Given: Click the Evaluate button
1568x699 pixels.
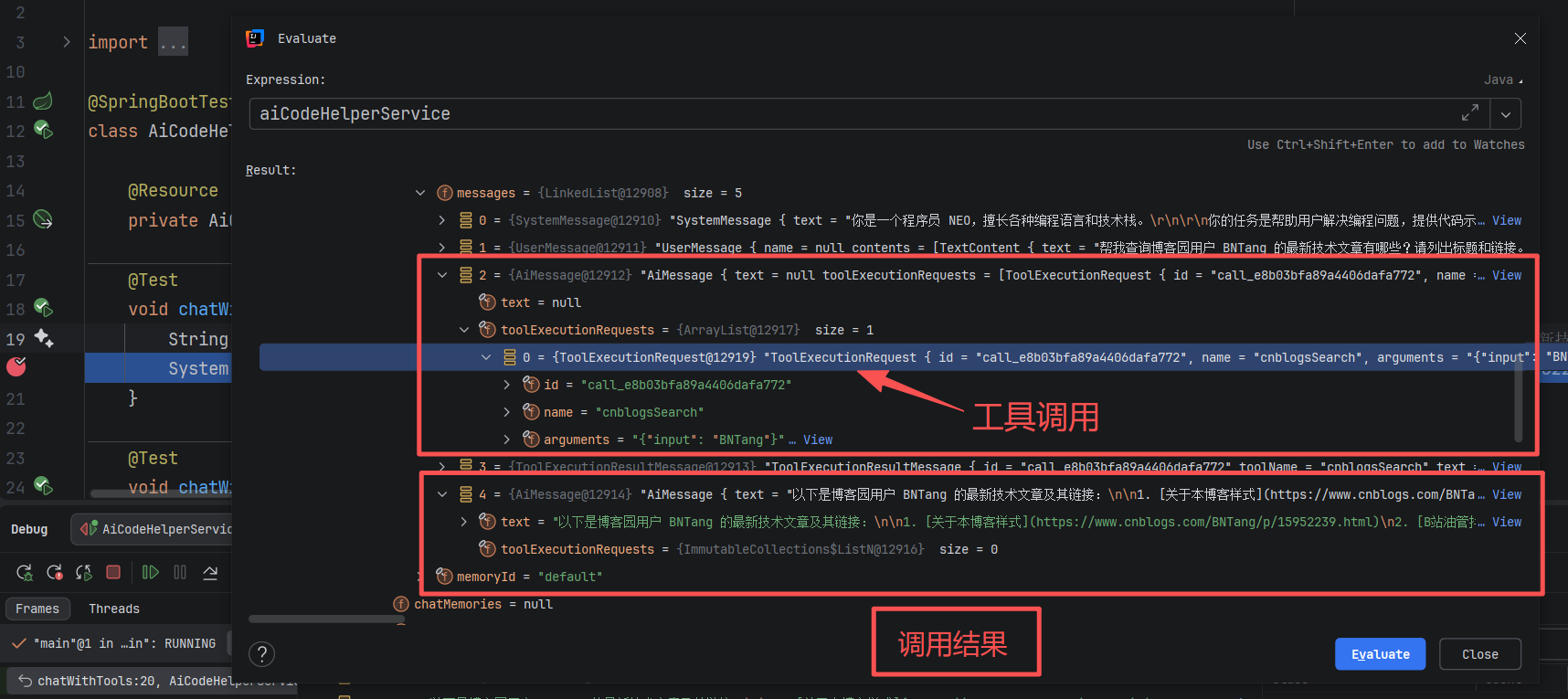Looking at the screenshot, I should [1380, 654].
